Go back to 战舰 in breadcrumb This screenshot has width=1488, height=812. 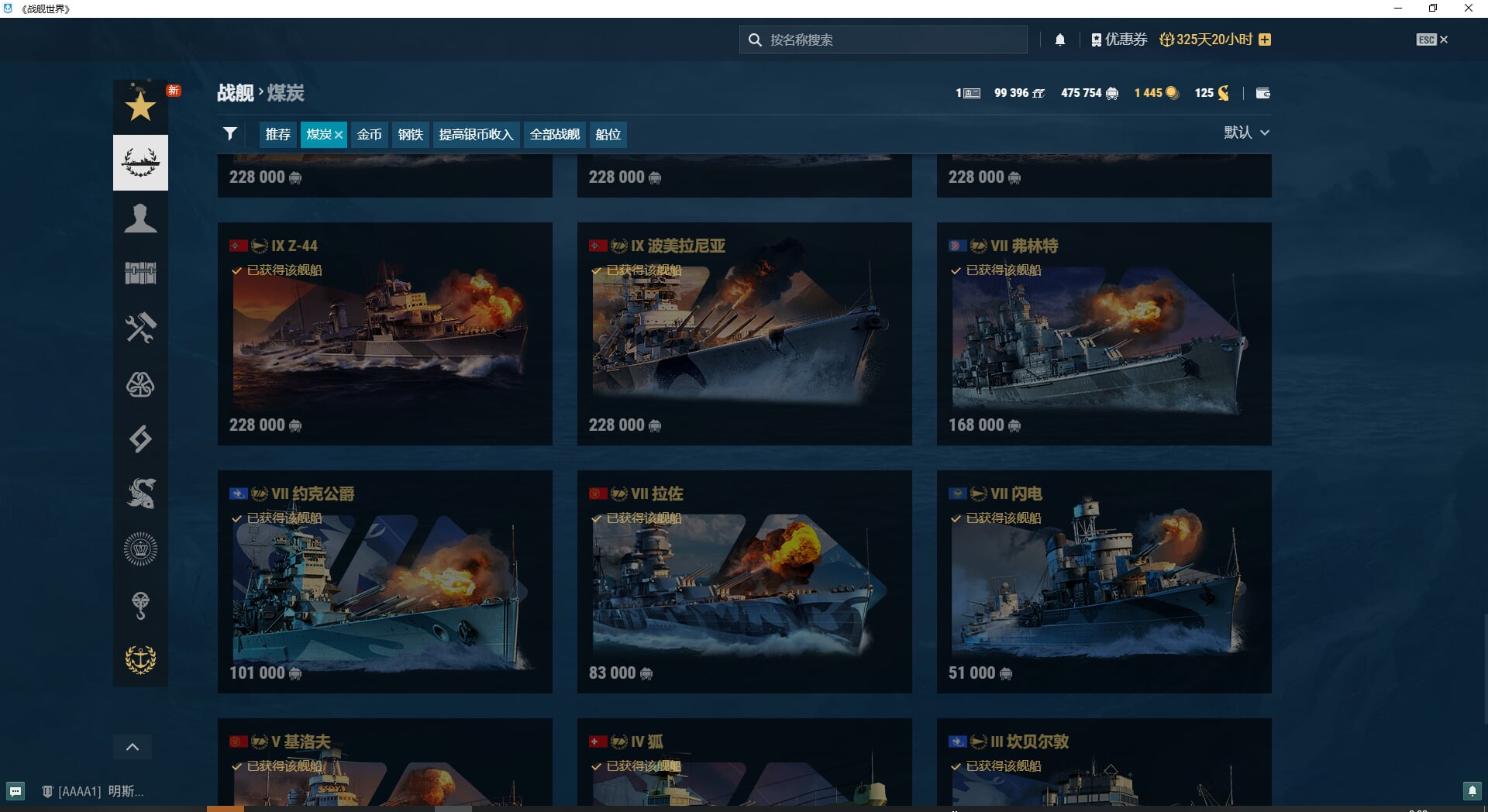click(235, 93)
